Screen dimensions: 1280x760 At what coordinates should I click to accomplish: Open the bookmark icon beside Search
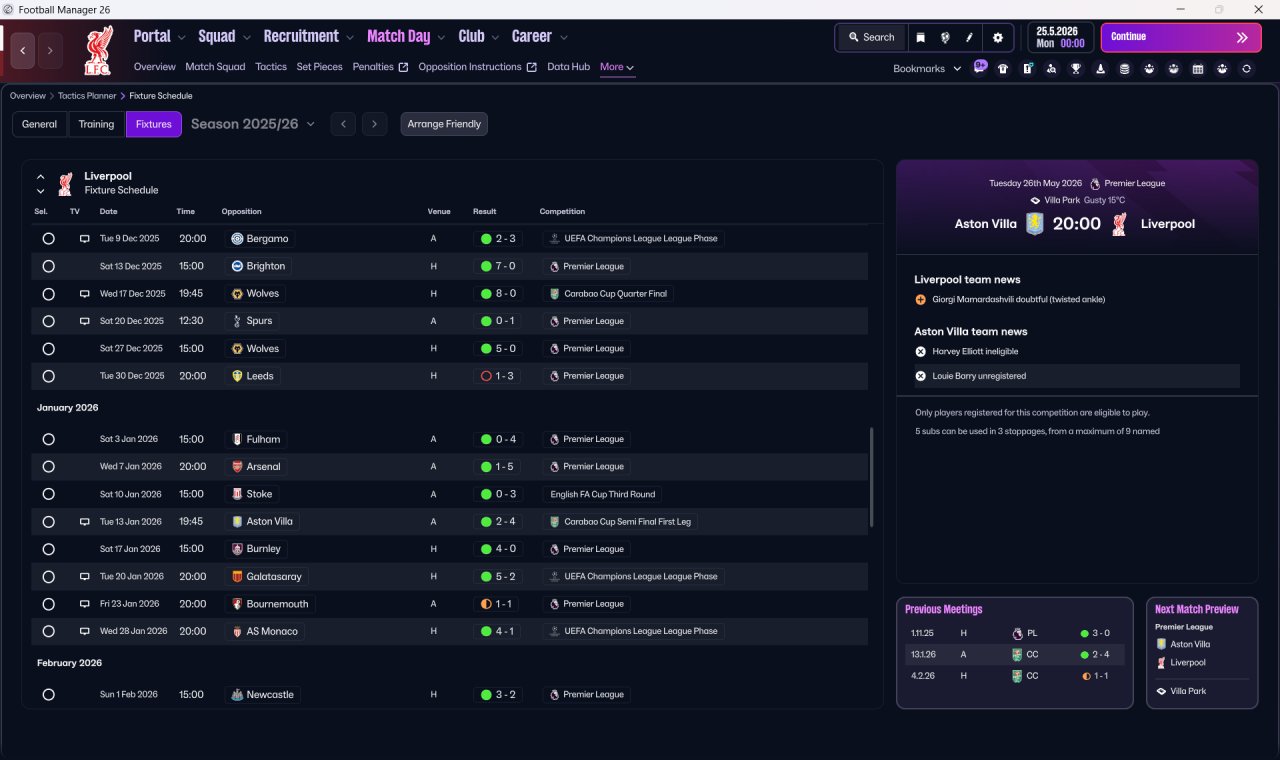[921, 38]
